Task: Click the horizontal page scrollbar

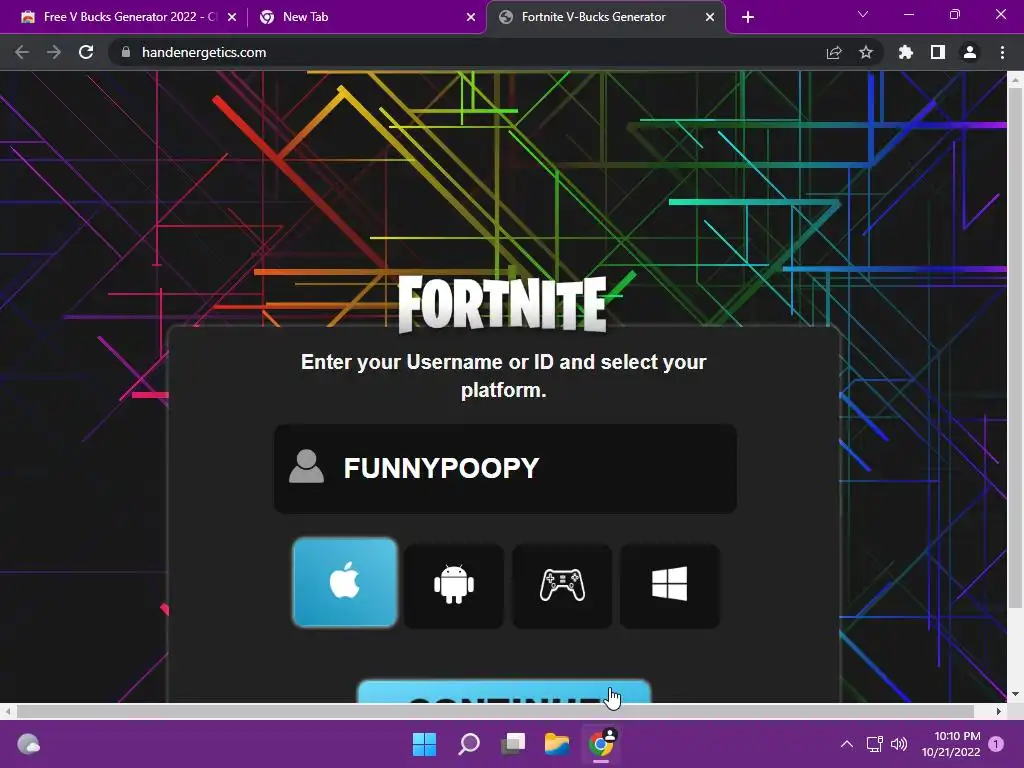Action: pos(495,711)
